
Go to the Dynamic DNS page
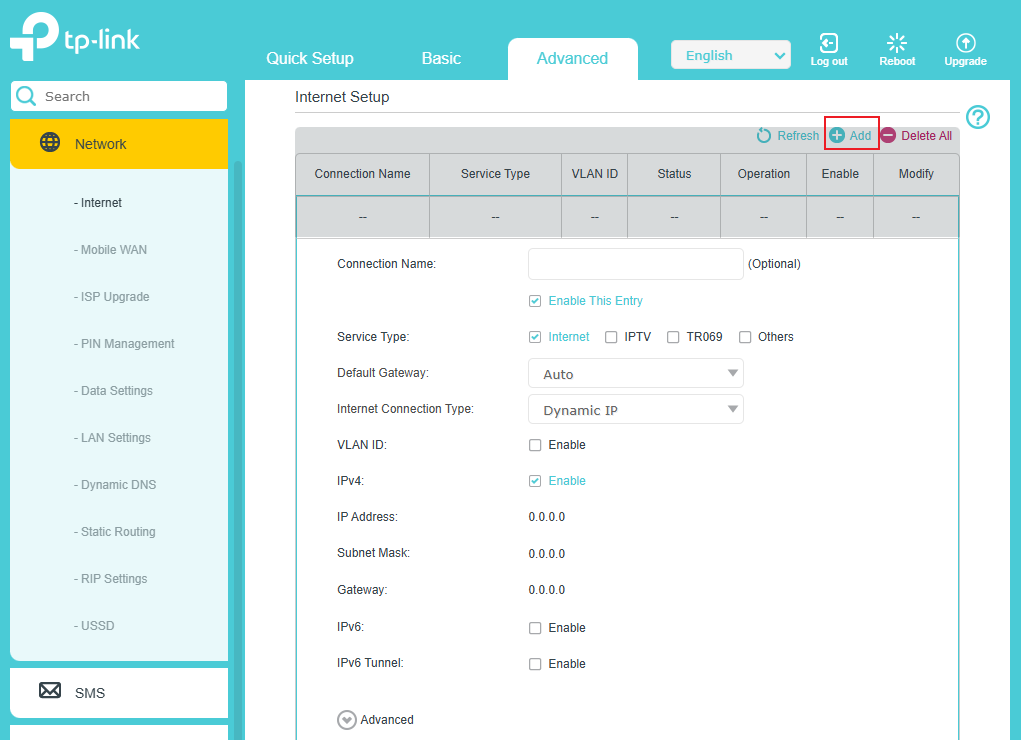coord(115,485)
